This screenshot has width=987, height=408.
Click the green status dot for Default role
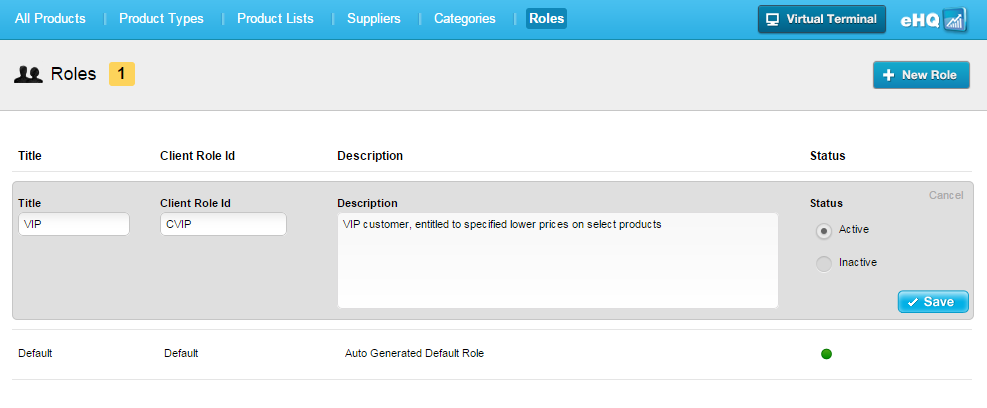(x=826, y=353)
